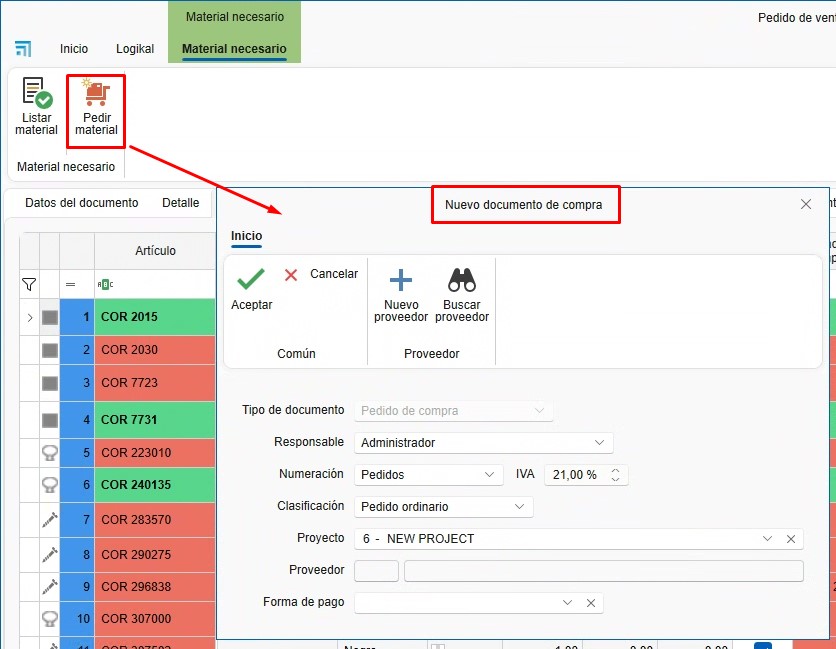Click the accessory icon of row COR 223010
The image size is (836, 649).
(x=50, y=453)
